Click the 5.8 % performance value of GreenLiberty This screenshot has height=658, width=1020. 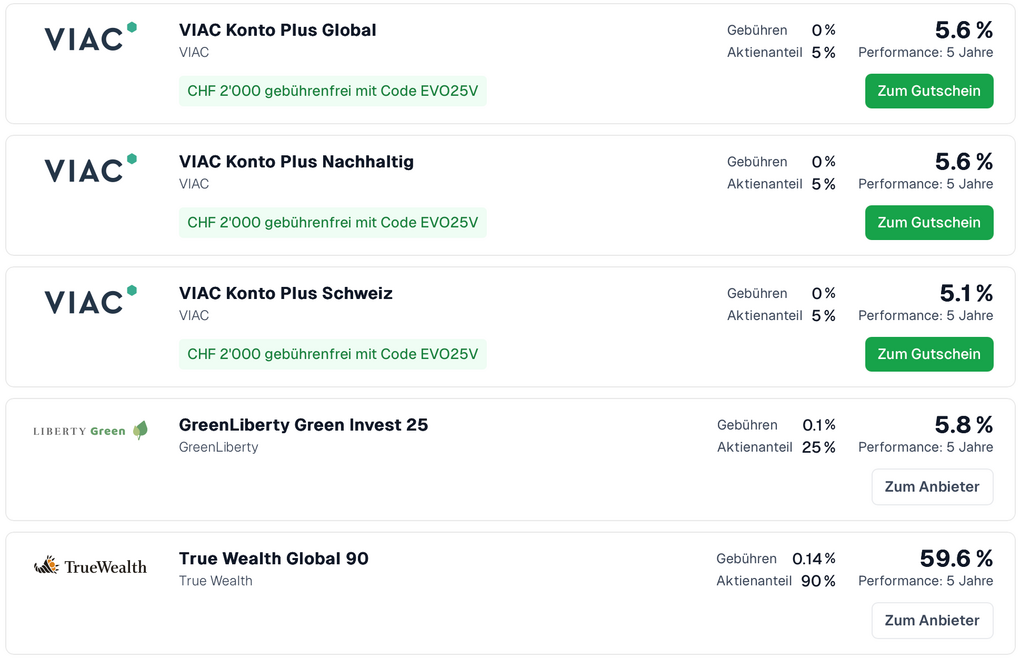[963, 425]
